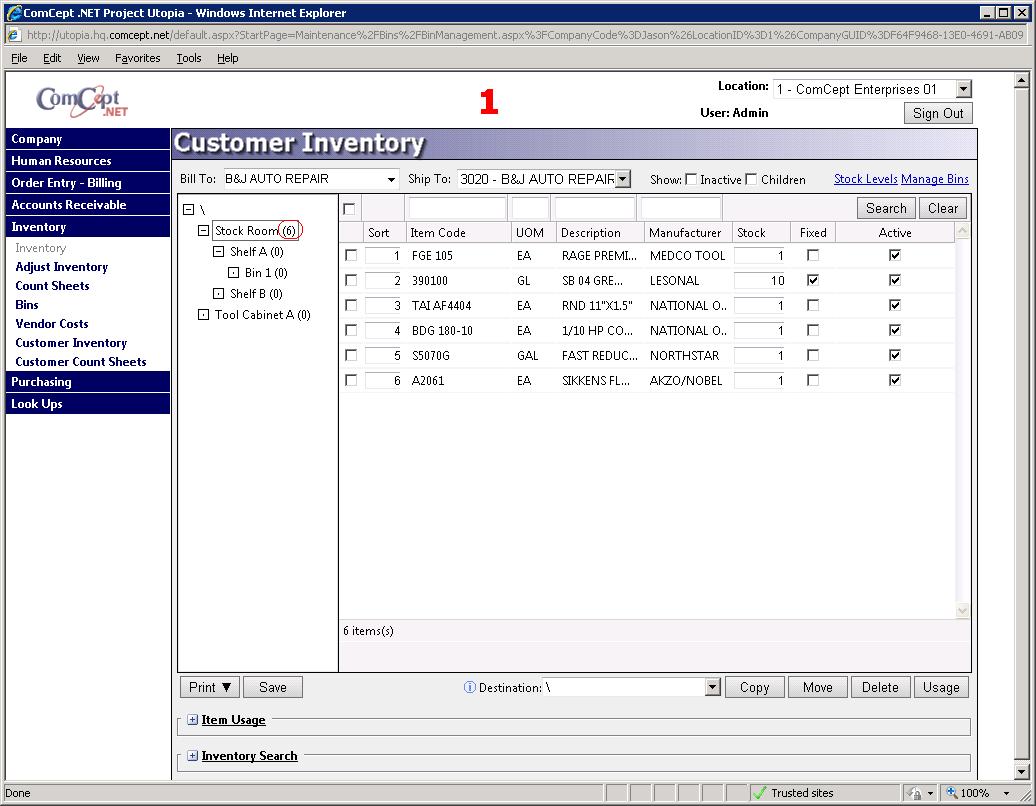This screenshot has width=1036, height=806.
Task: Toggle Fixed checkbox for item 390100
Action: (x=813, y=281)
